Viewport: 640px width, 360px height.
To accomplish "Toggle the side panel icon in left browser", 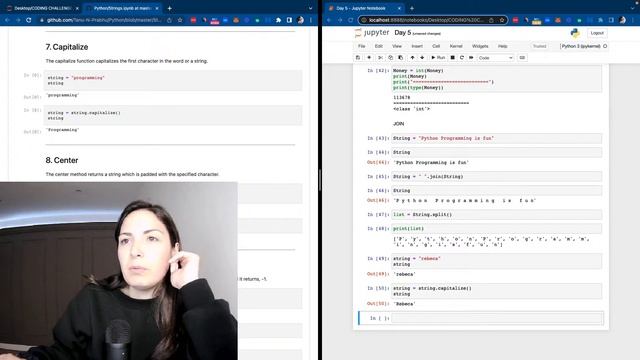I will coord(289,20).
